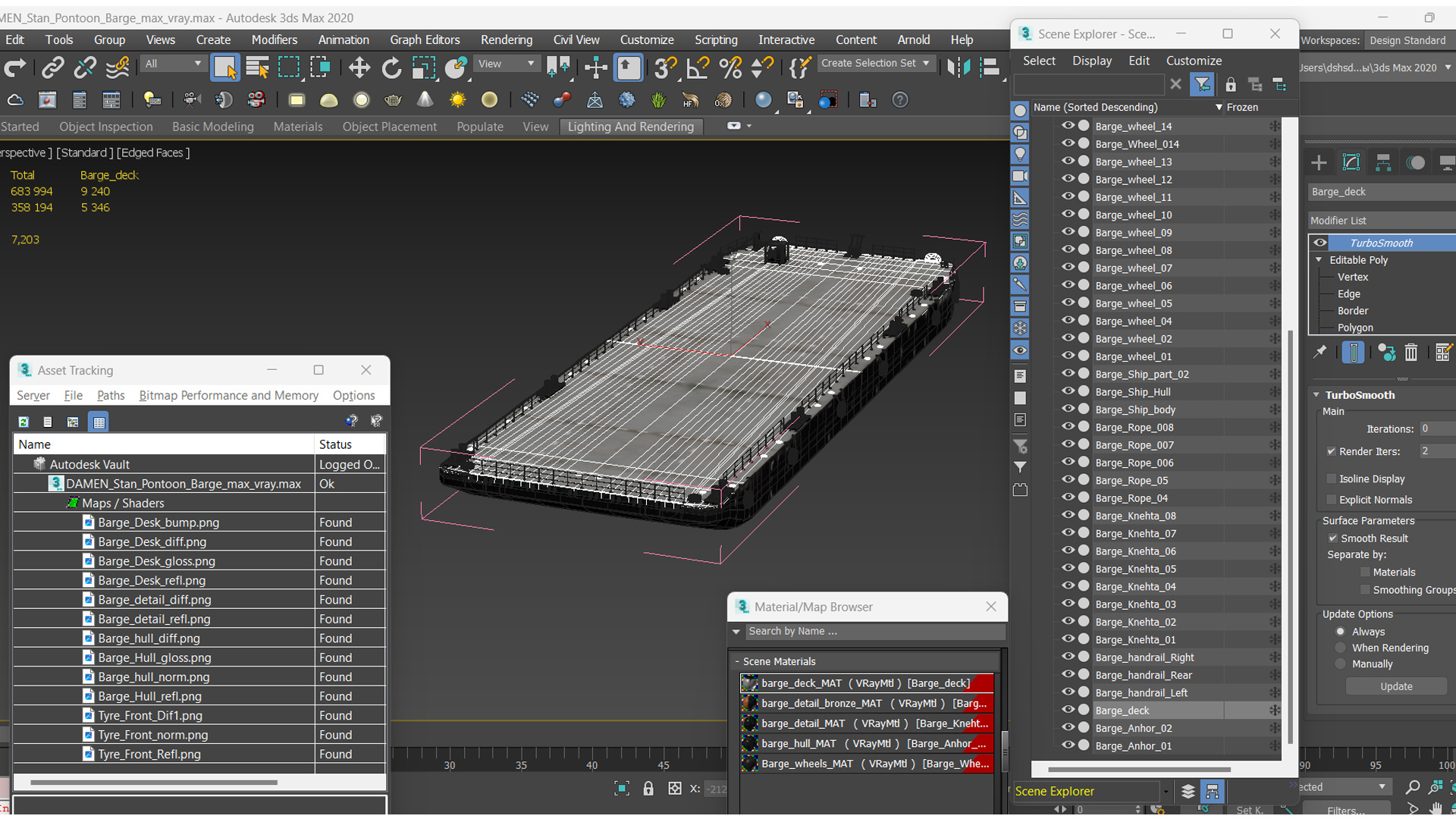
Task: Click the Select Object tool
Action: tap(225, 68)
